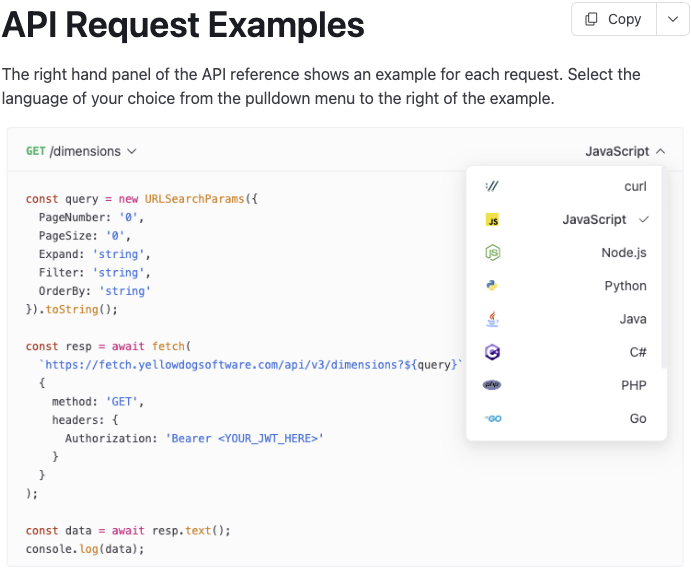Click the PHP oval logo icon
691x570 pixels.
(x=492, y=385)
